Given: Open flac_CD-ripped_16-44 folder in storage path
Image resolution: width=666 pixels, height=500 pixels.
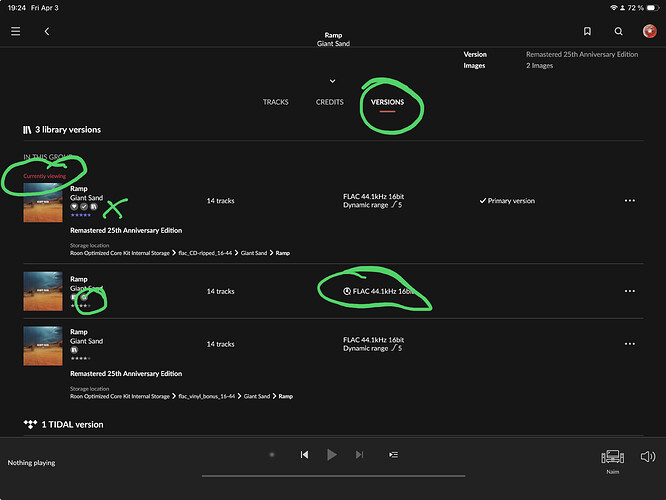Looking at the screenshot, I should tap(205, 253).
